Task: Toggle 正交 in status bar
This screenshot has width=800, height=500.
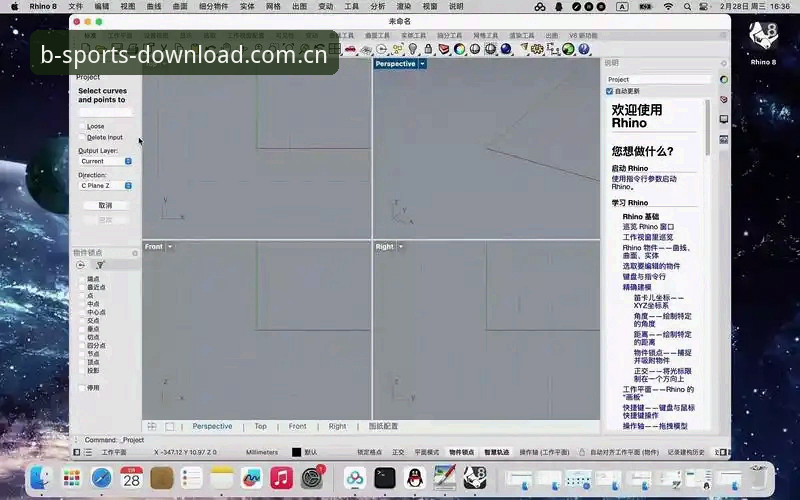Action: tap(398, 452)
